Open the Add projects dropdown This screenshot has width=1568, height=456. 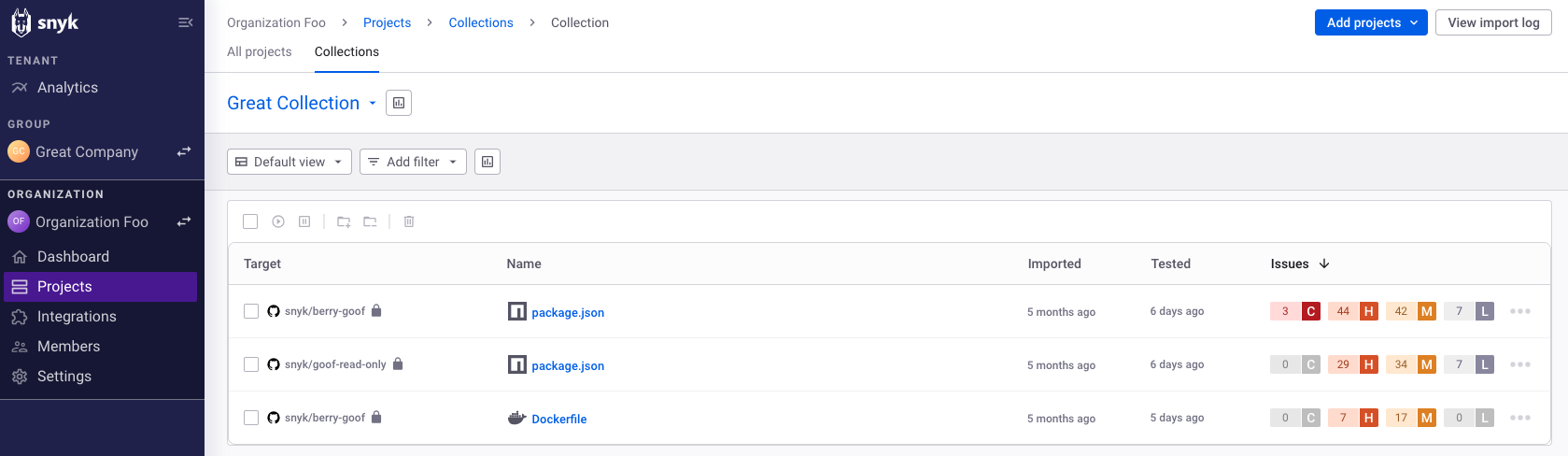click(1371, 22)
